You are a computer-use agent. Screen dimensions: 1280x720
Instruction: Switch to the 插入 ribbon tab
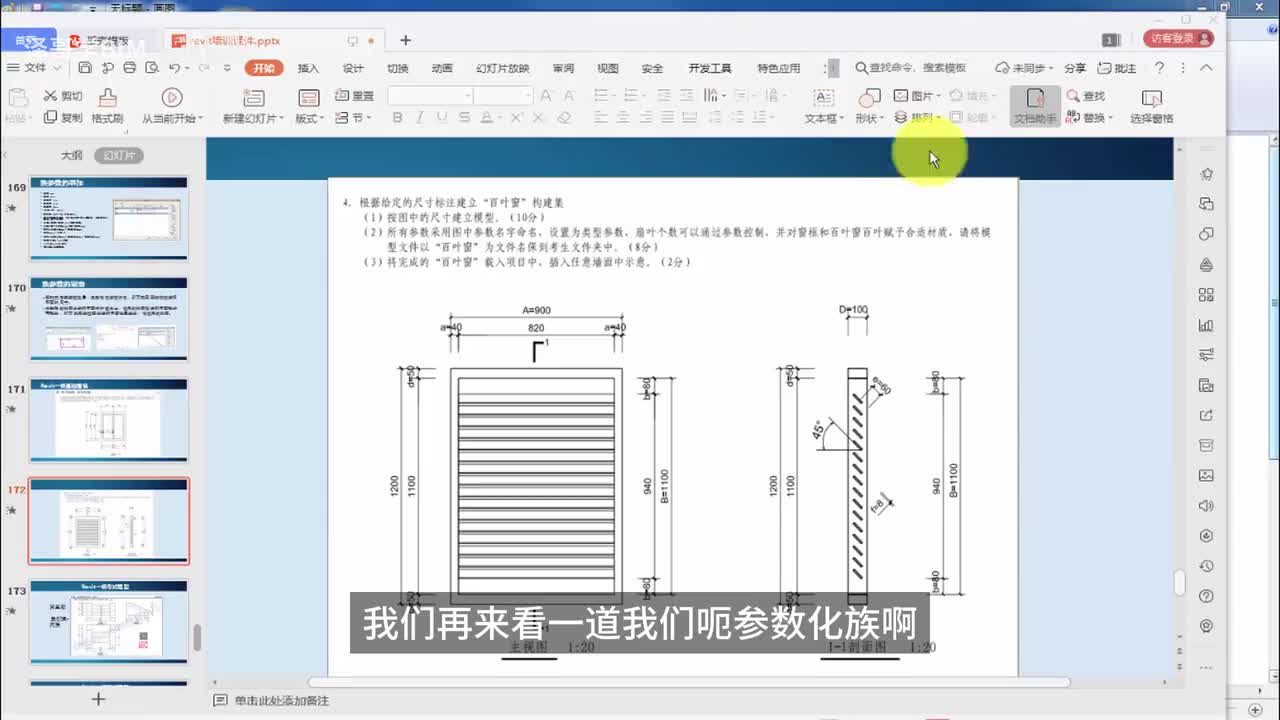[309, 68]
